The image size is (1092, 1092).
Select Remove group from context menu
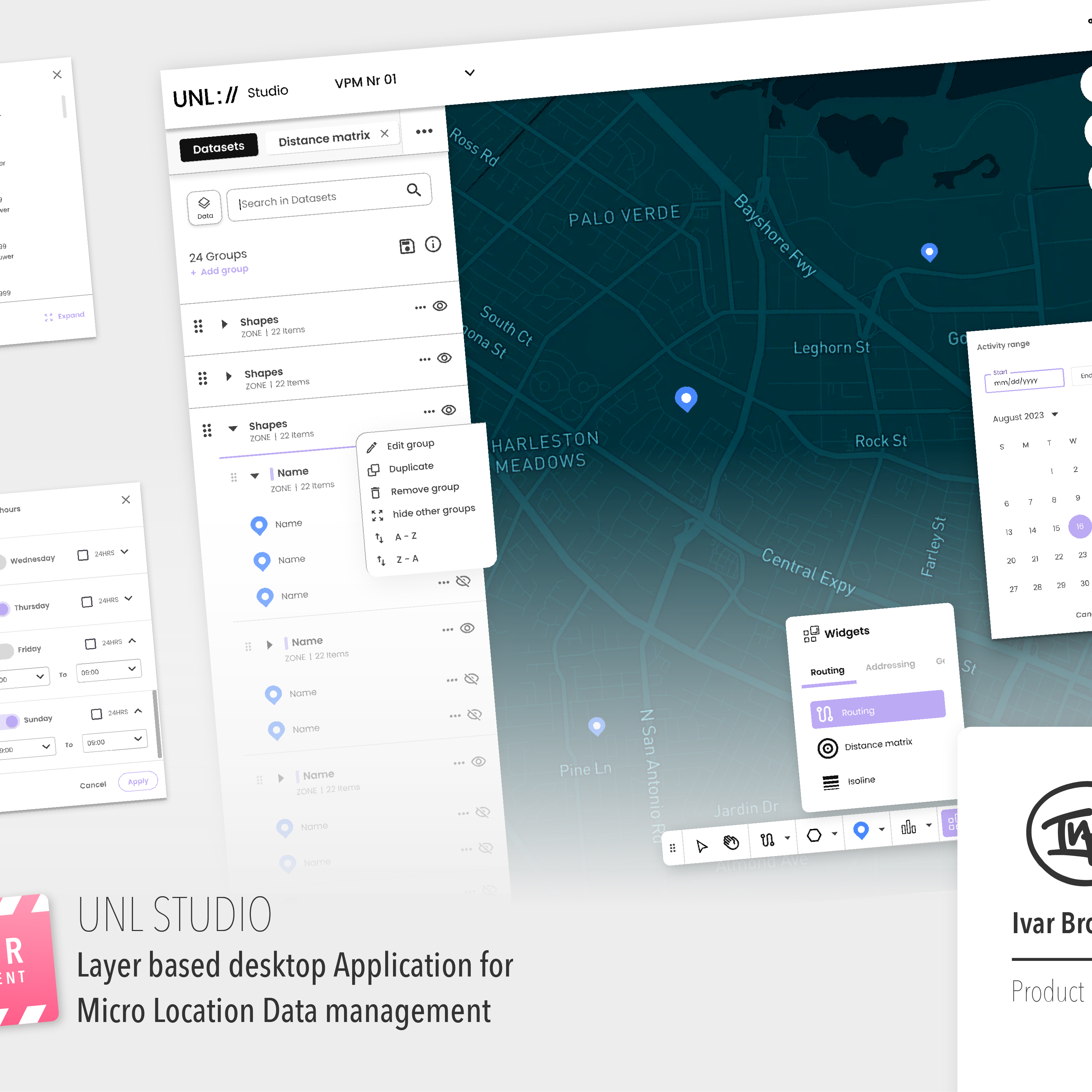tap(425, 489)
